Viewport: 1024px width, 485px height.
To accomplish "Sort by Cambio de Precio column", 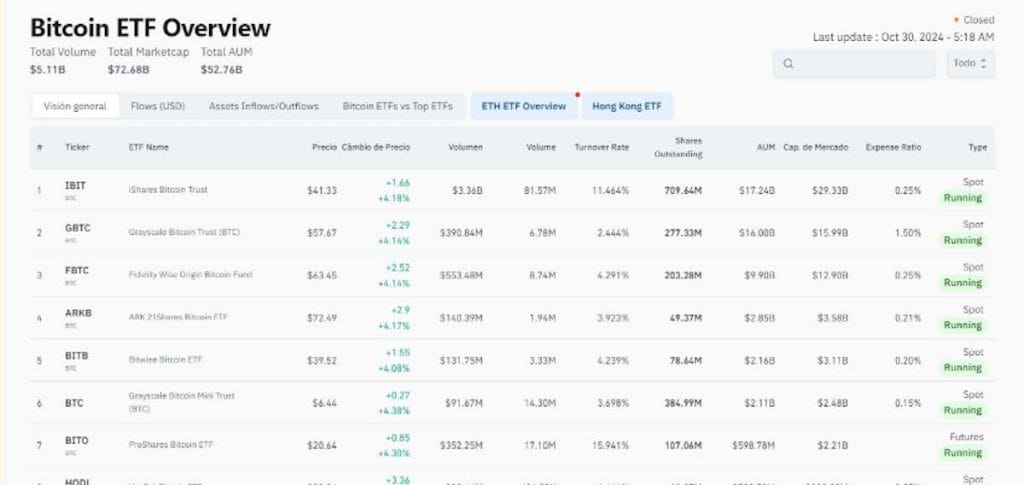I will (x=376, y=148).
